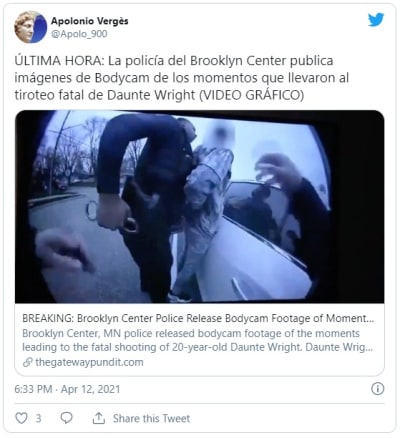The width and height of the screenshot is (400, 438).
Task: Click the card description about Brooklyn Center, MN
Action: tap(197, 340)
